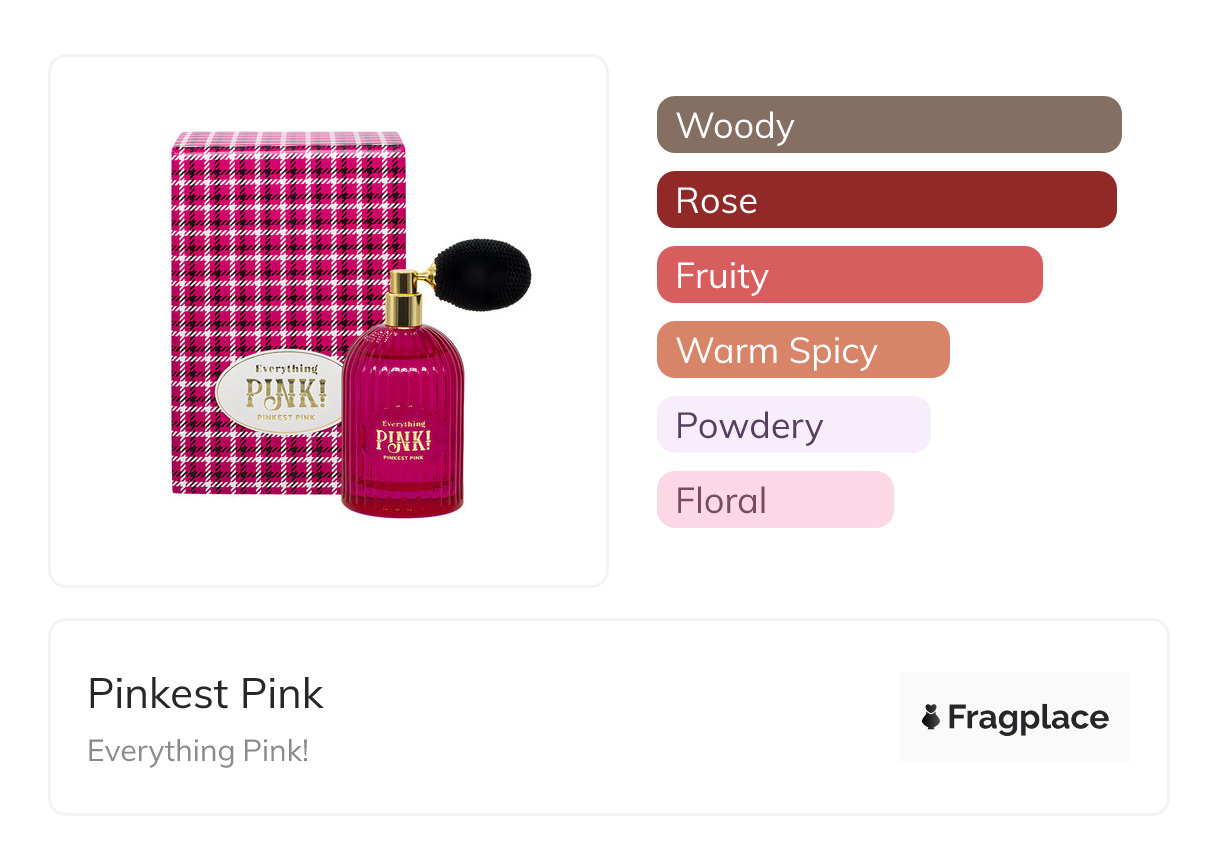
Task: Click the Woody accord bar
Action: click(888, 125)
